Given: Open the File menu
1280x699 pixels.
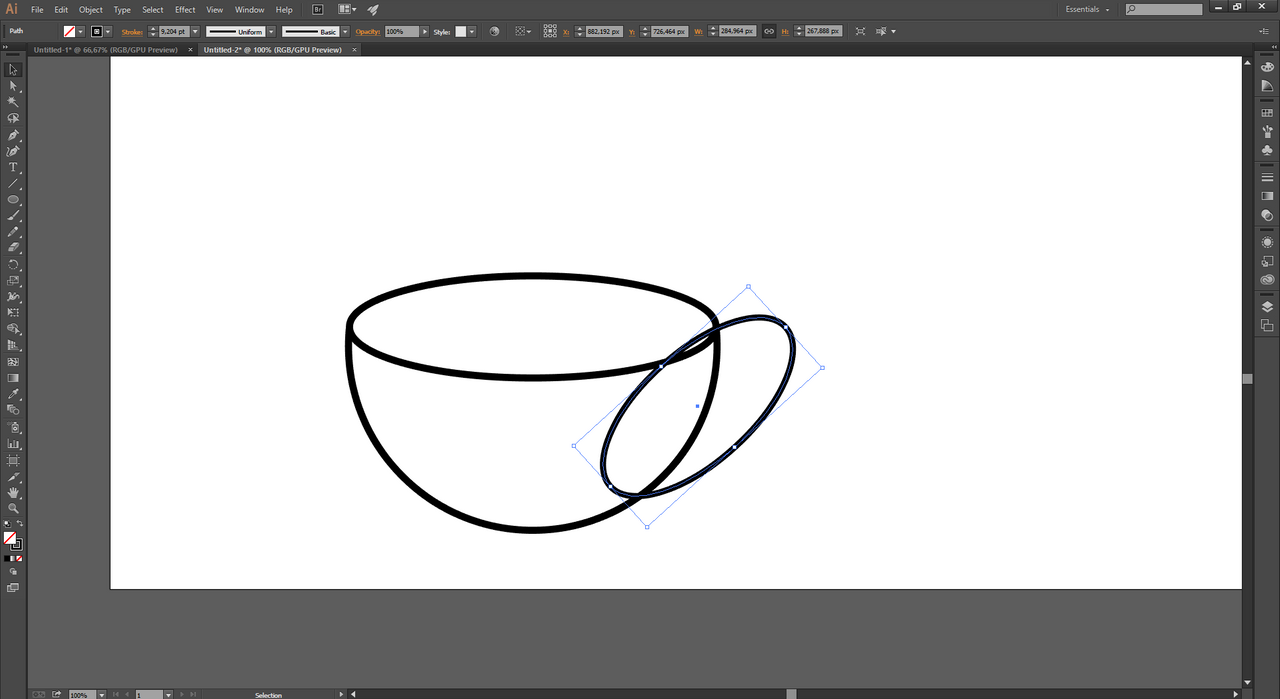Looking at the screenshot, I should click(x=37, y=9).
